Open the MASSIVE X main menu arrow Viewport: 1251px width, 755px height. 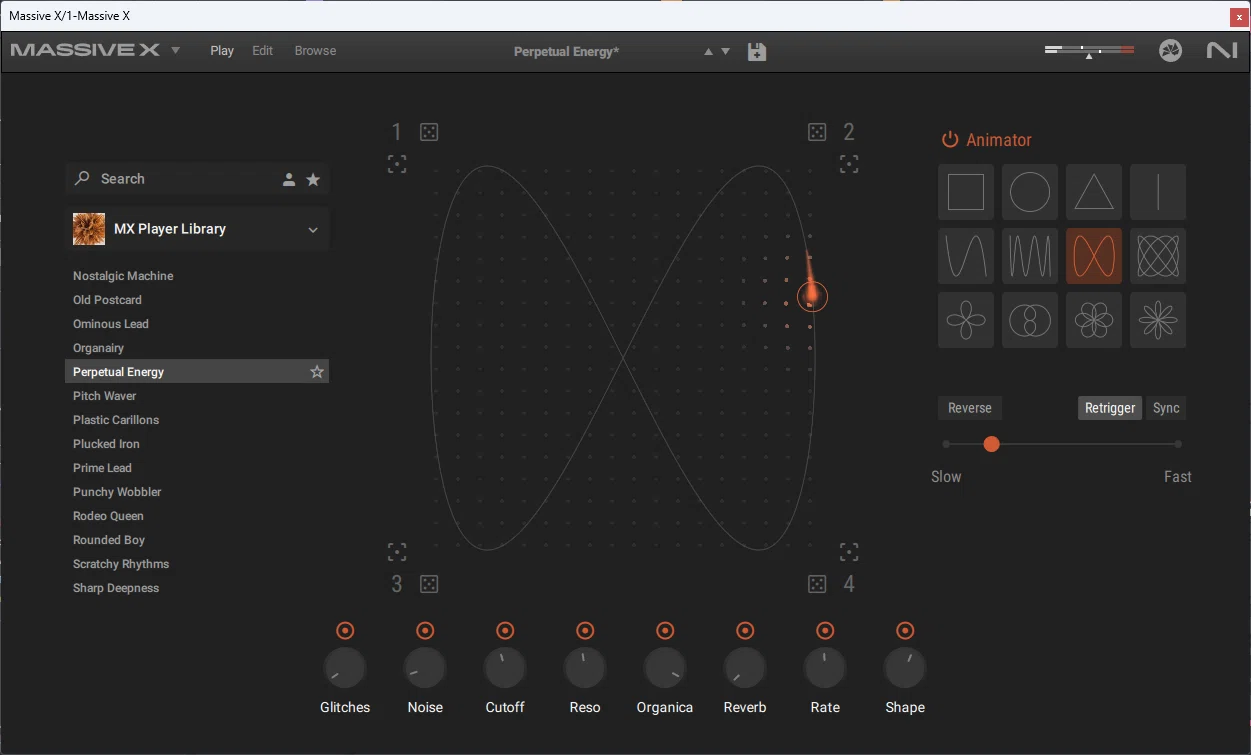(176, 50)
